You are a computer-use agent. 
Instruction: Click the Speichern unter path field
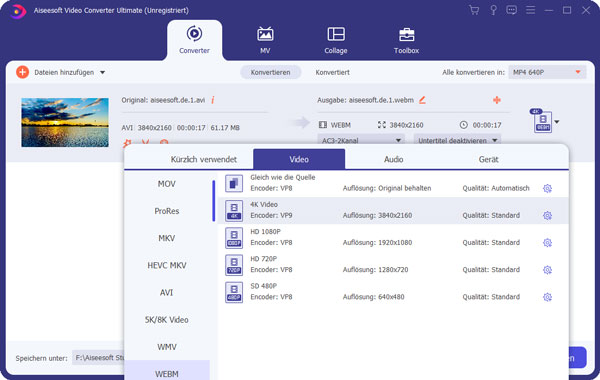pos(99,358)
